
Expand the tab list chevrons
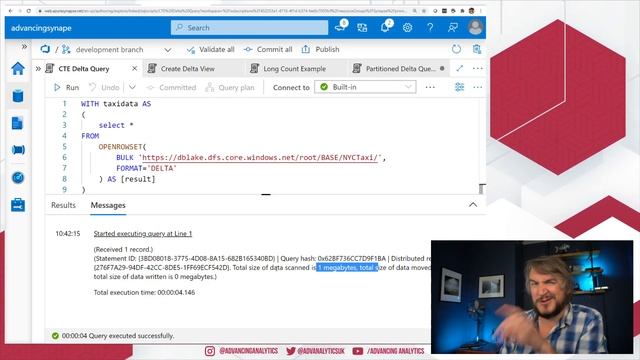click(x=38, y=69)
